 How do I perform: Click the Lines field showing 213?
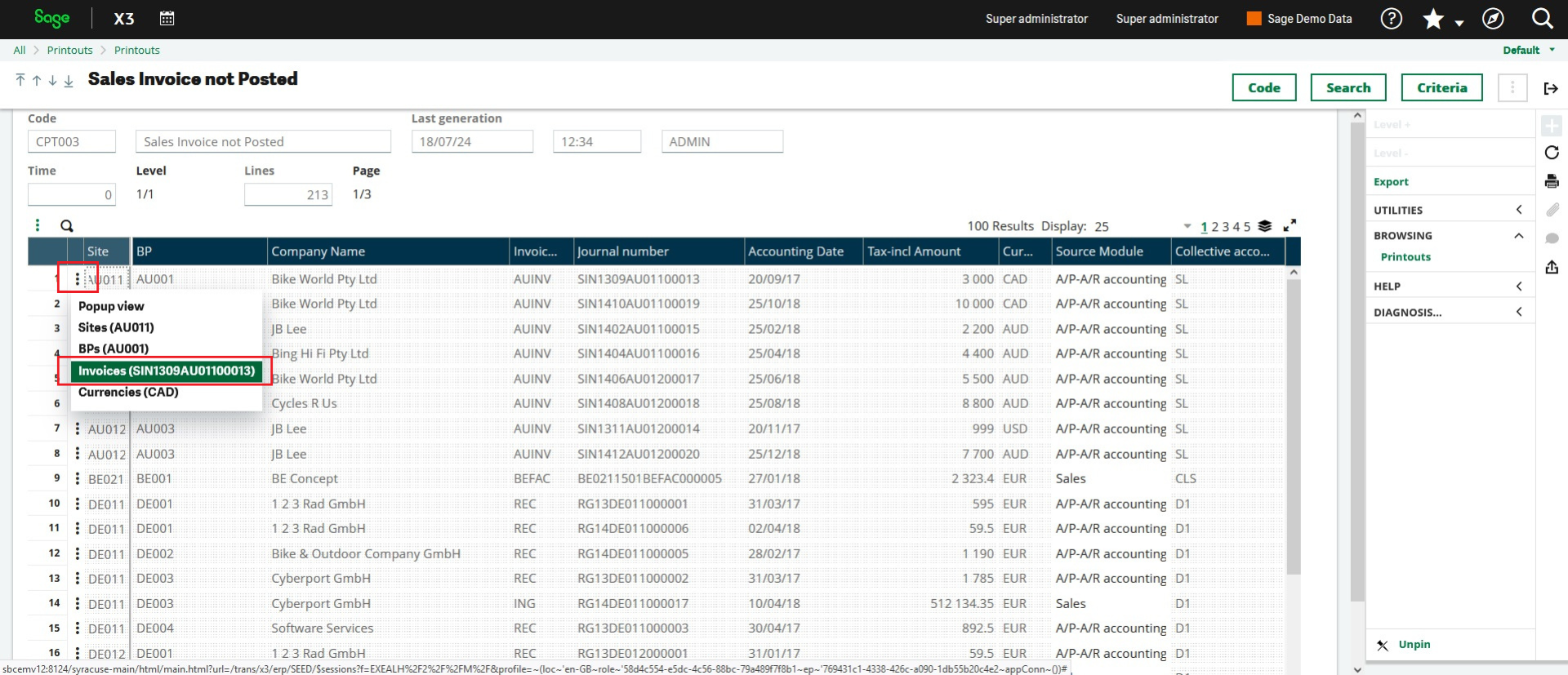288,194
